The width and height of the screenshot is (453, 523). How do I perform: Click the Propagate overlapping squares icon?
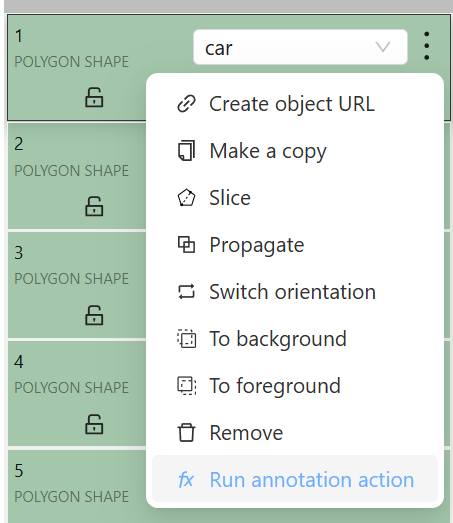186,245
